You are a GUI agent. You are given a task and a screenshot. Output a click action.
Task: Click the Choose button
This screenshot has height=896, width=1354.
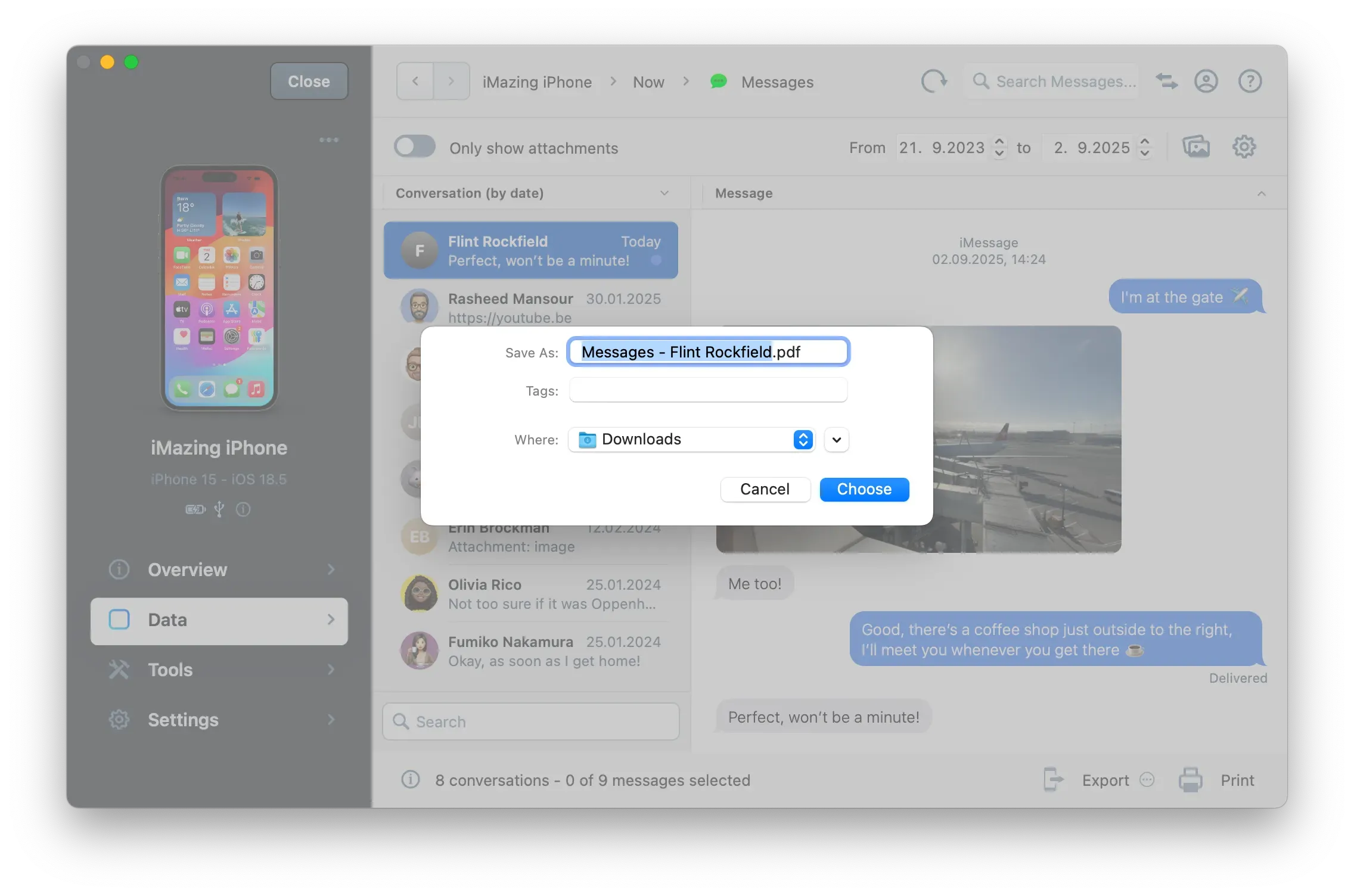point(864,489)
